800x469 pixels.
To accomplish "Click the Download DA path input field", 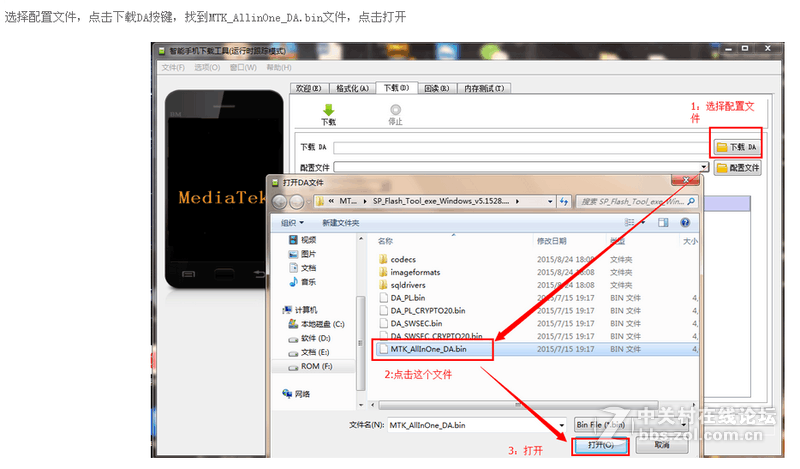I will (x=520, y=148).
